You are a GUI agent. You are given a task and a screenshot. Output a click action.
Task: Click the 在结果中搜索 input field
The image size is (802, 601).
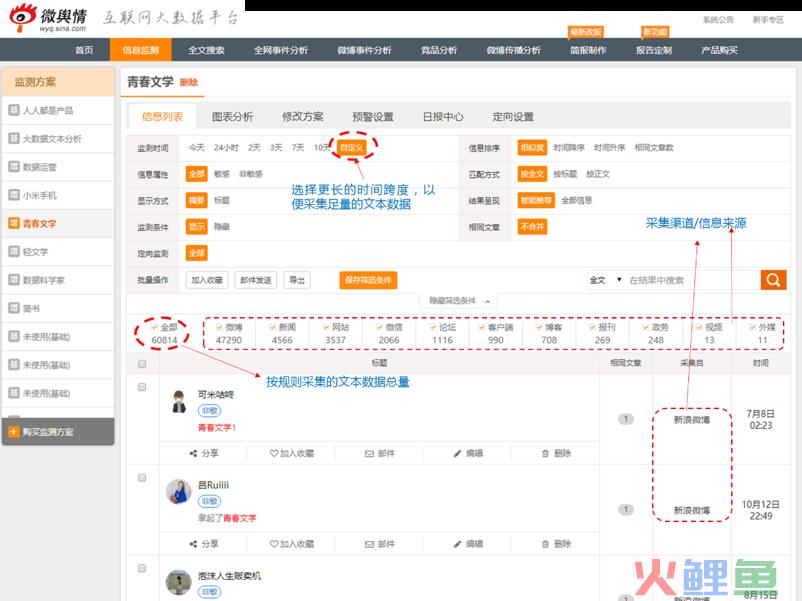(x=693, y=280)
